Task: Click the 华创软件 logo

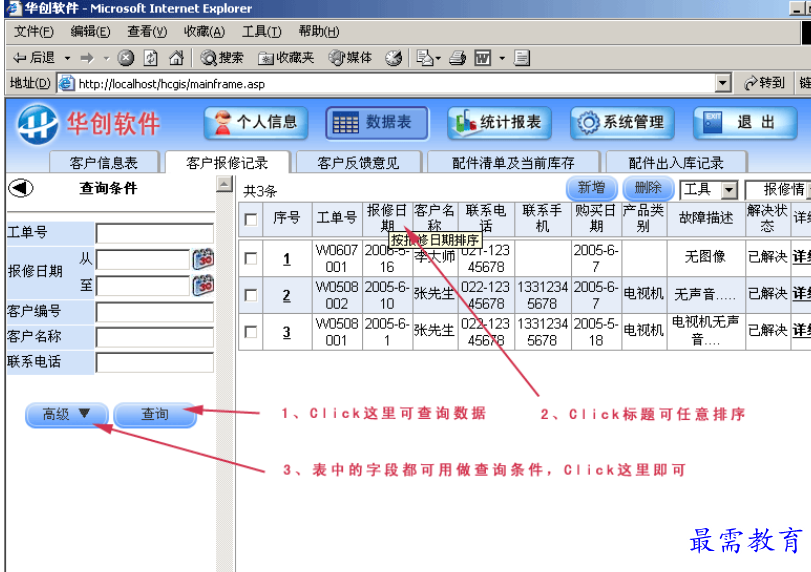Action: pos(88,124)
